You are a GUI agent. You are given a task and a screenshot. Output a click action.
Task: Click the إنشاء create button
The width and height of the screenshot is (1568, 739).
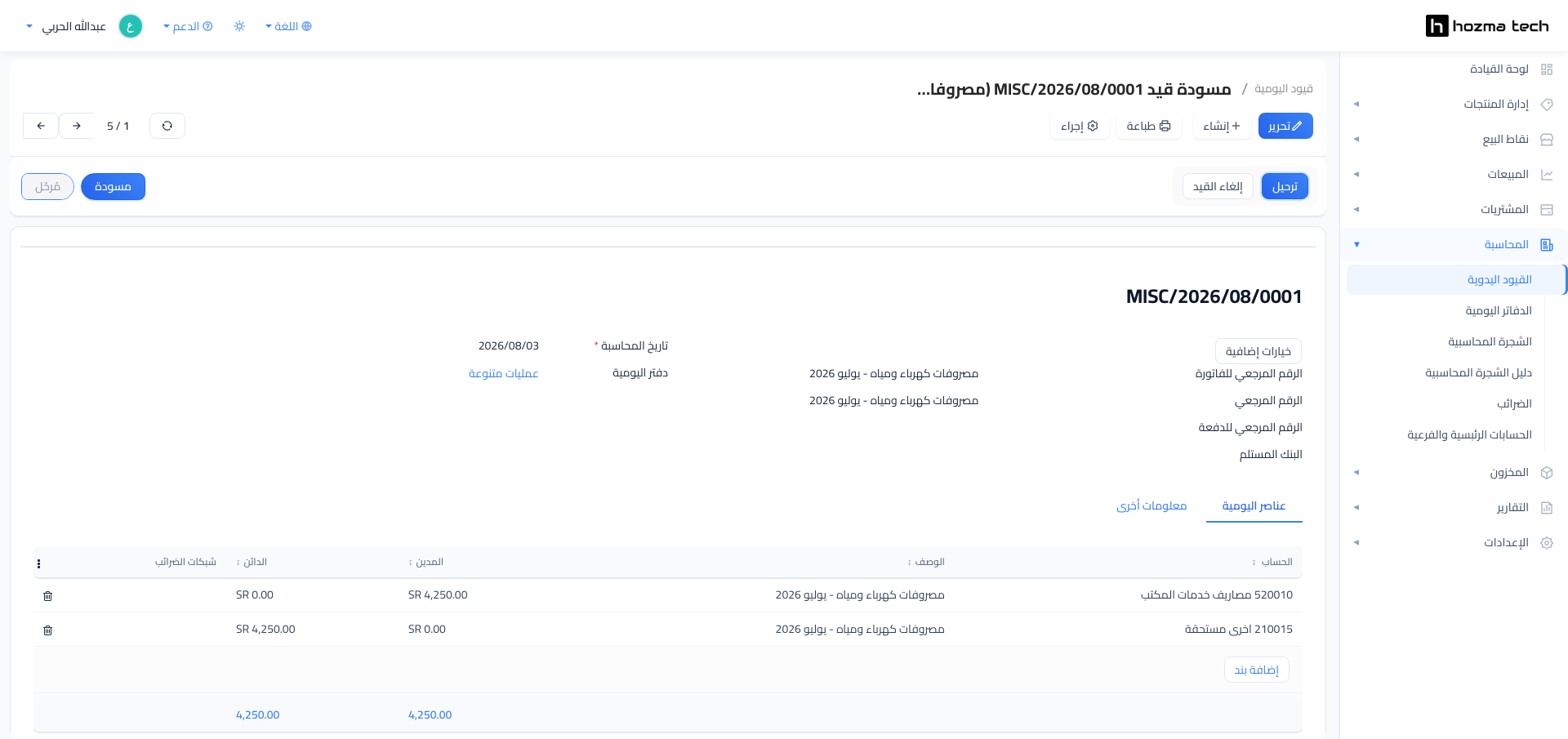pos(1222,126)
